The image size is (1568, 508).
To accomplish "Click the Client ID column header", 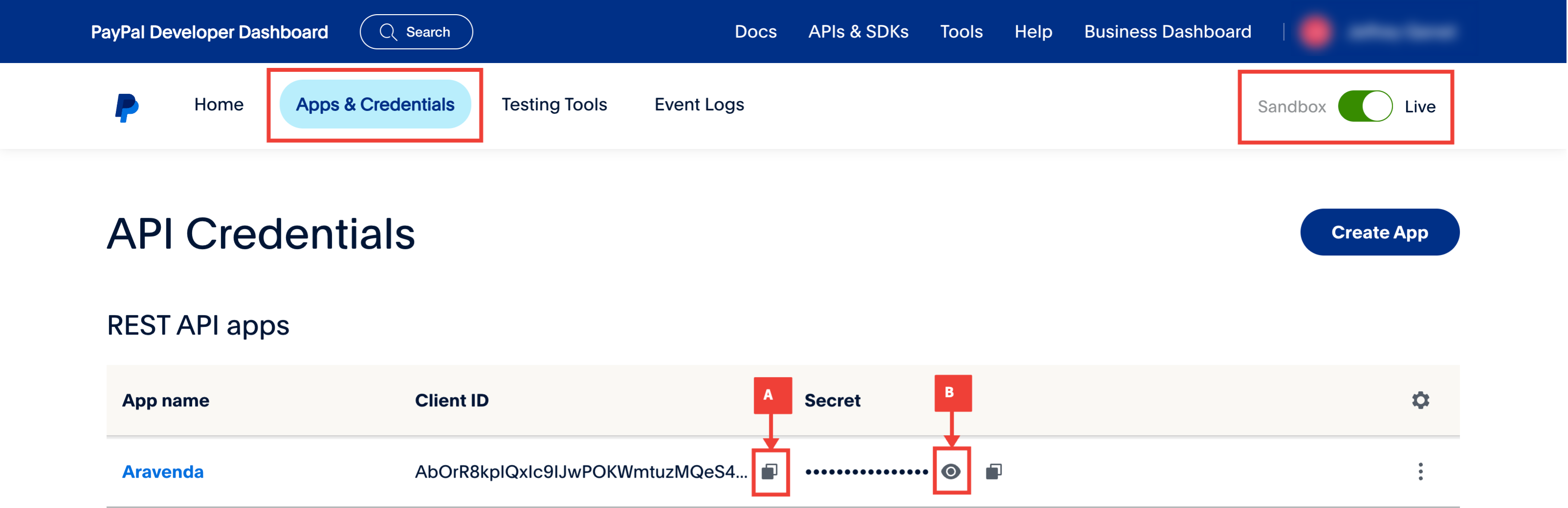I will [x=452, y=401].
